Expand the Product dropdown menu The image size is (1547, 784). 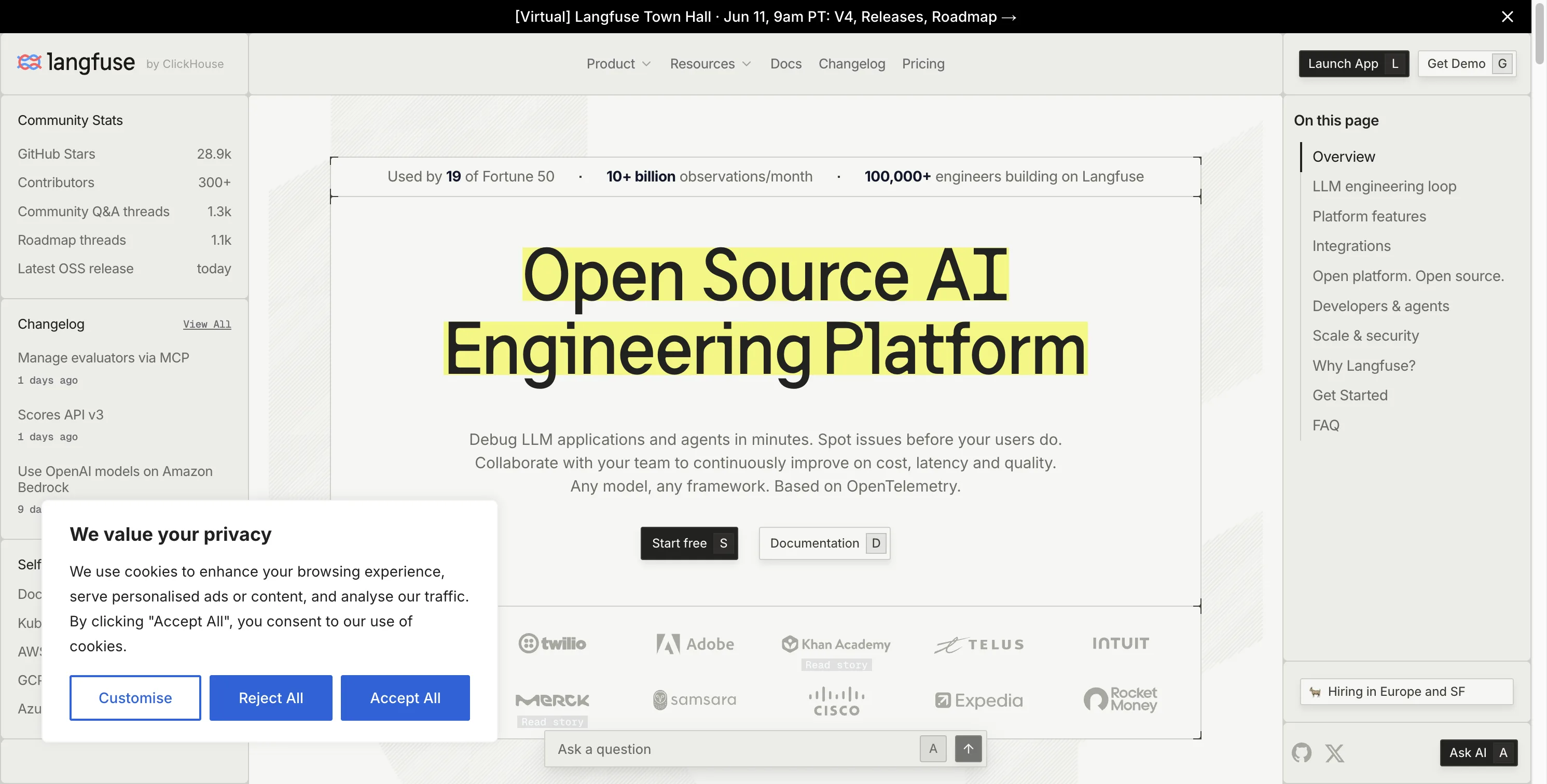point(618,64)
